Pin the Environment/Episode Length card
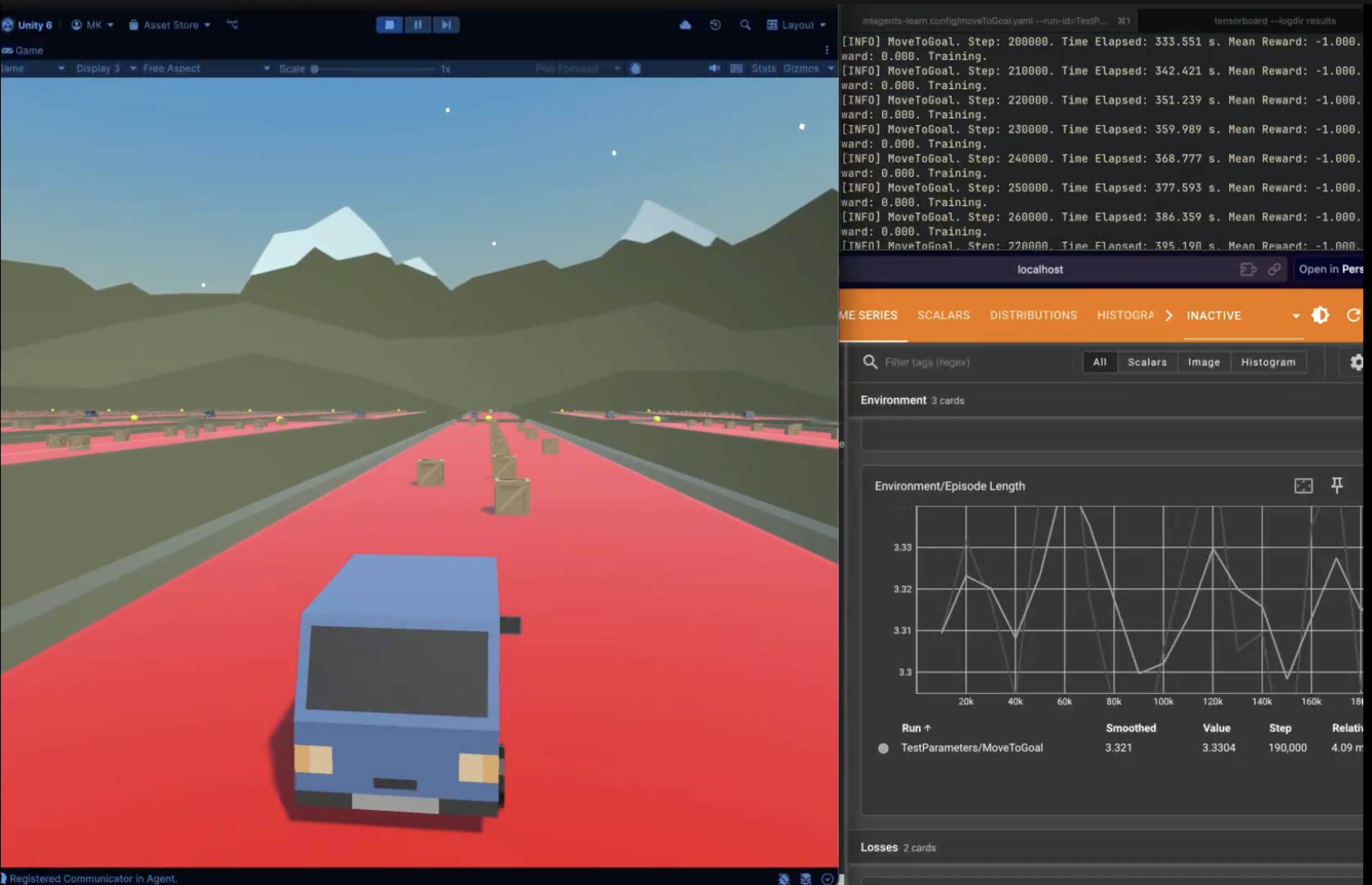The height and width of the screenshot is (885, 1372). click(1337, 485)
